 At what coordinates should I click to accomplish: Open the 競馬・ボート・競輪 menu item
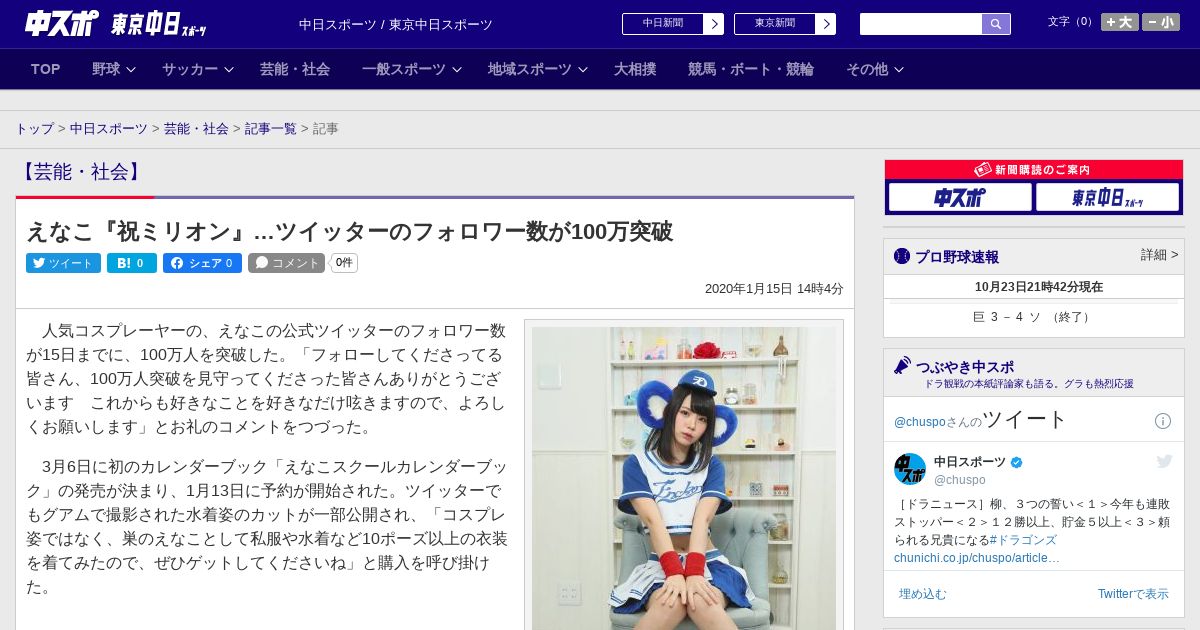click(x=751, y=69)
